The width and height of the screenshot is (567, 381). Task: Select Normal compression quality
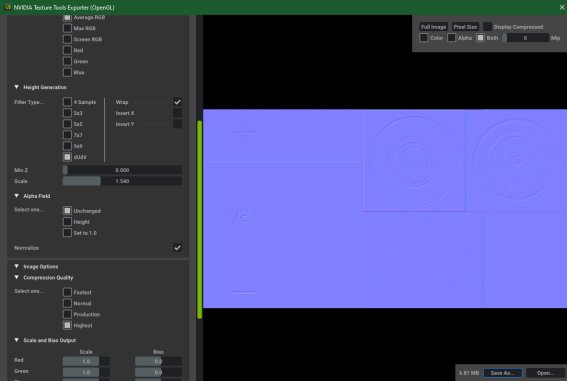point(67,303)
